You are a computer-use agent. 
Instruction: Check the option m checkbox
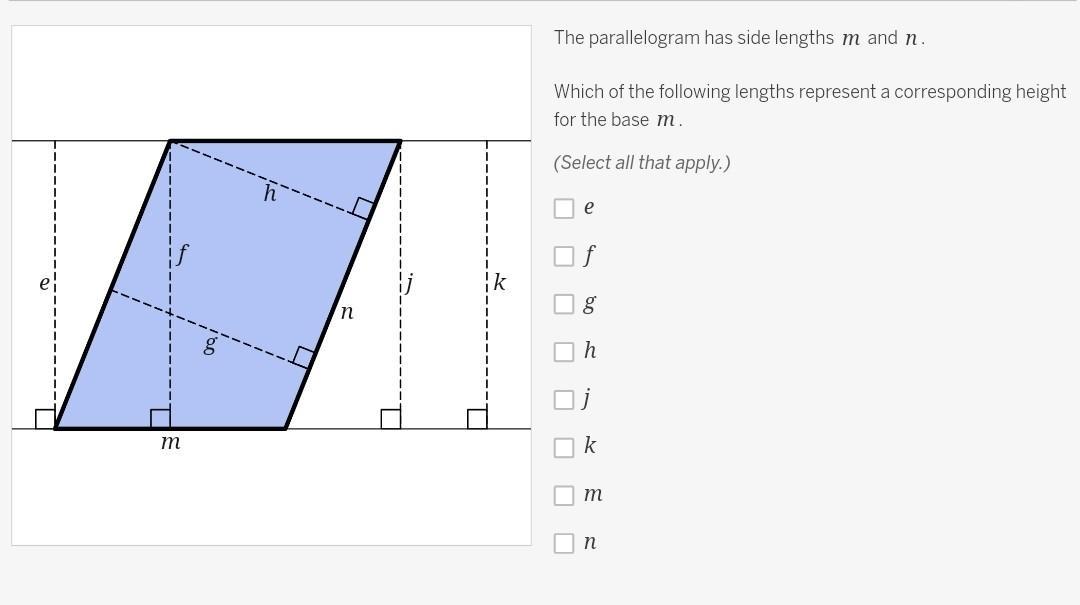[563, 495]
